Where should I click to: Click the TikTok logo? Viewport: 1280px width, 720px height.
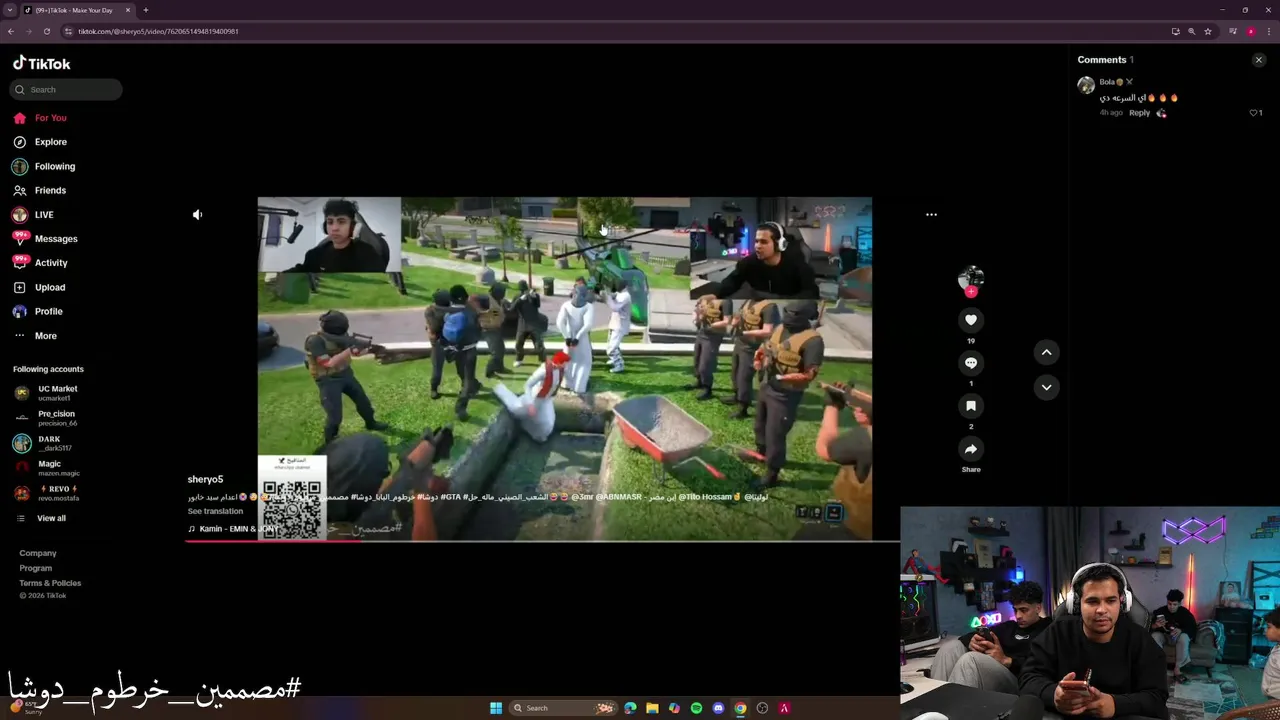coord(42,63)
